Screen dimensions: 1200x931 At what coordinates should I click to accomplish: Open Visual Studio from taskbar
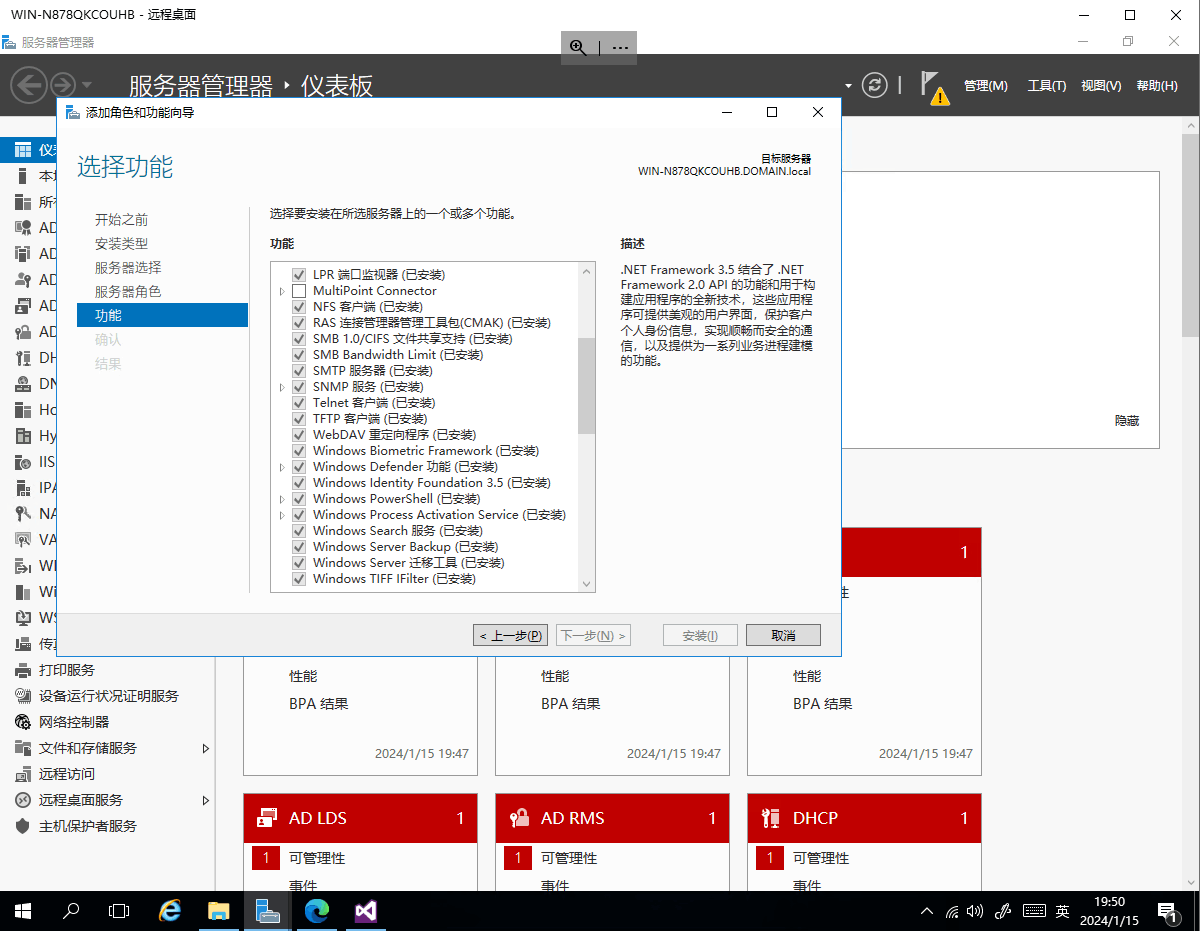click(365, 911)
